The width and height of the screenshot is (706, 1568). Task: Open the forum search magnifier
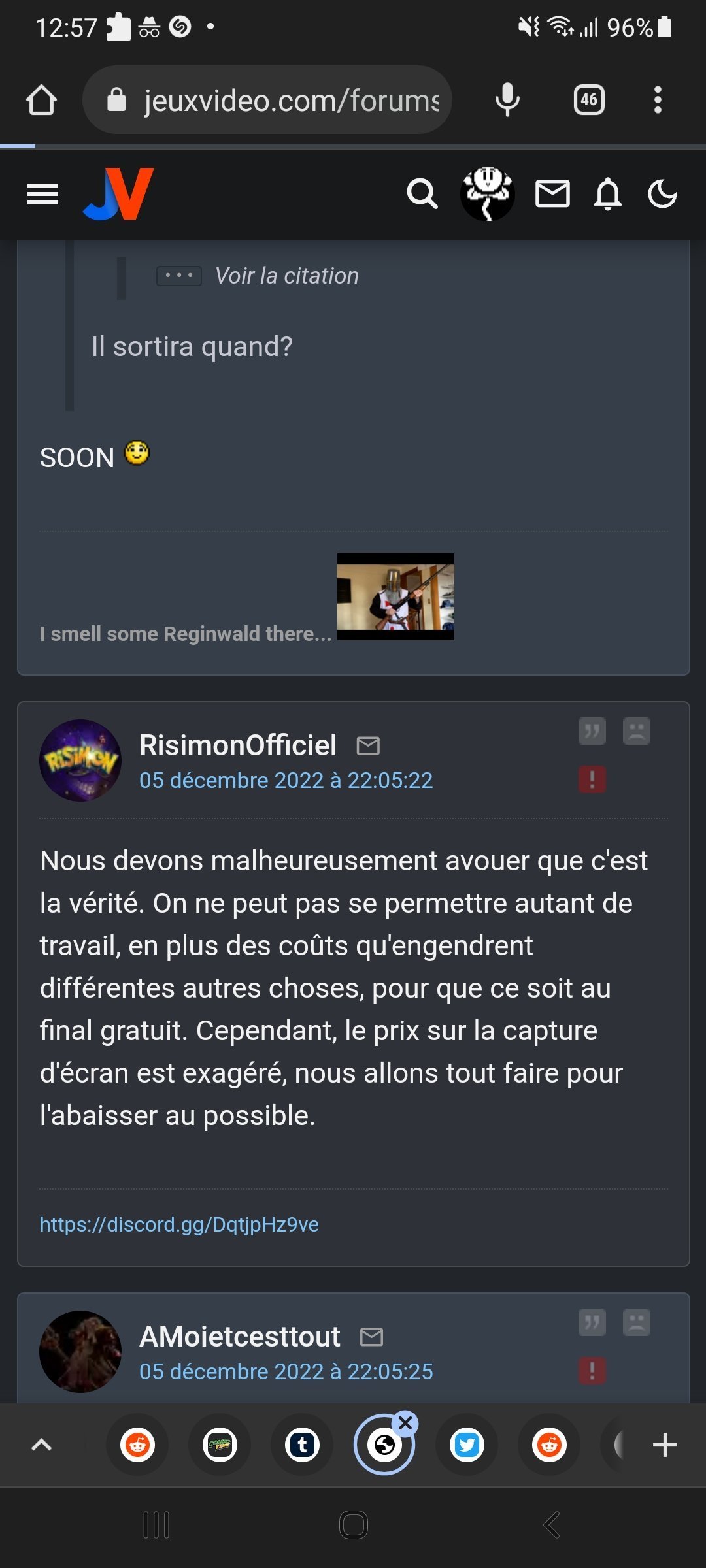pyautogui.click(x=422, y=194)
